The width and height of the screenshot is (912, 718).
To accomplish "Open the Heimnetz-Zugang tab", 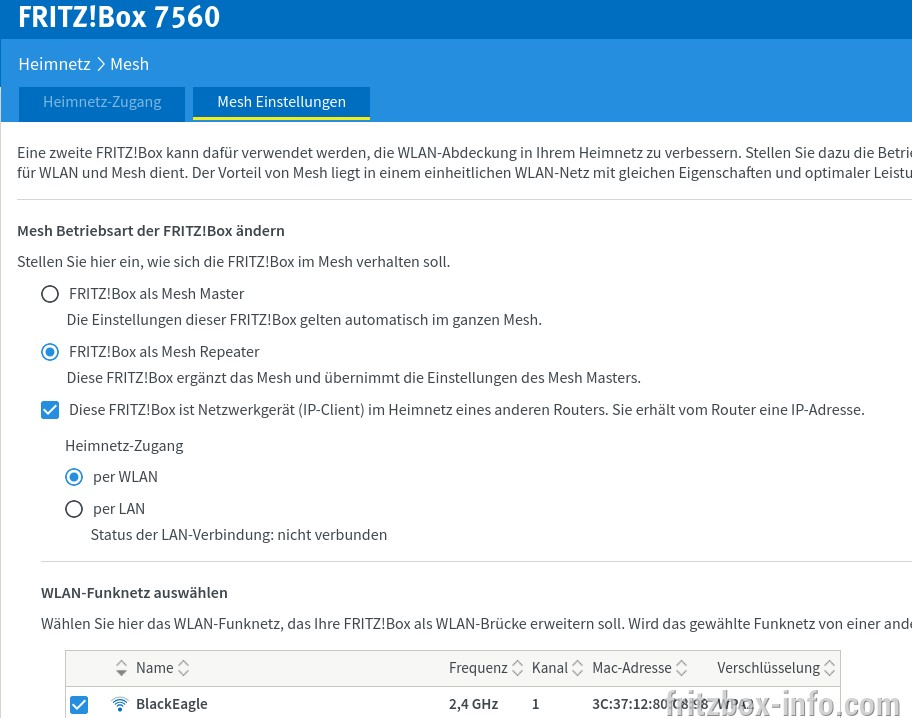I will pos(102,102).
